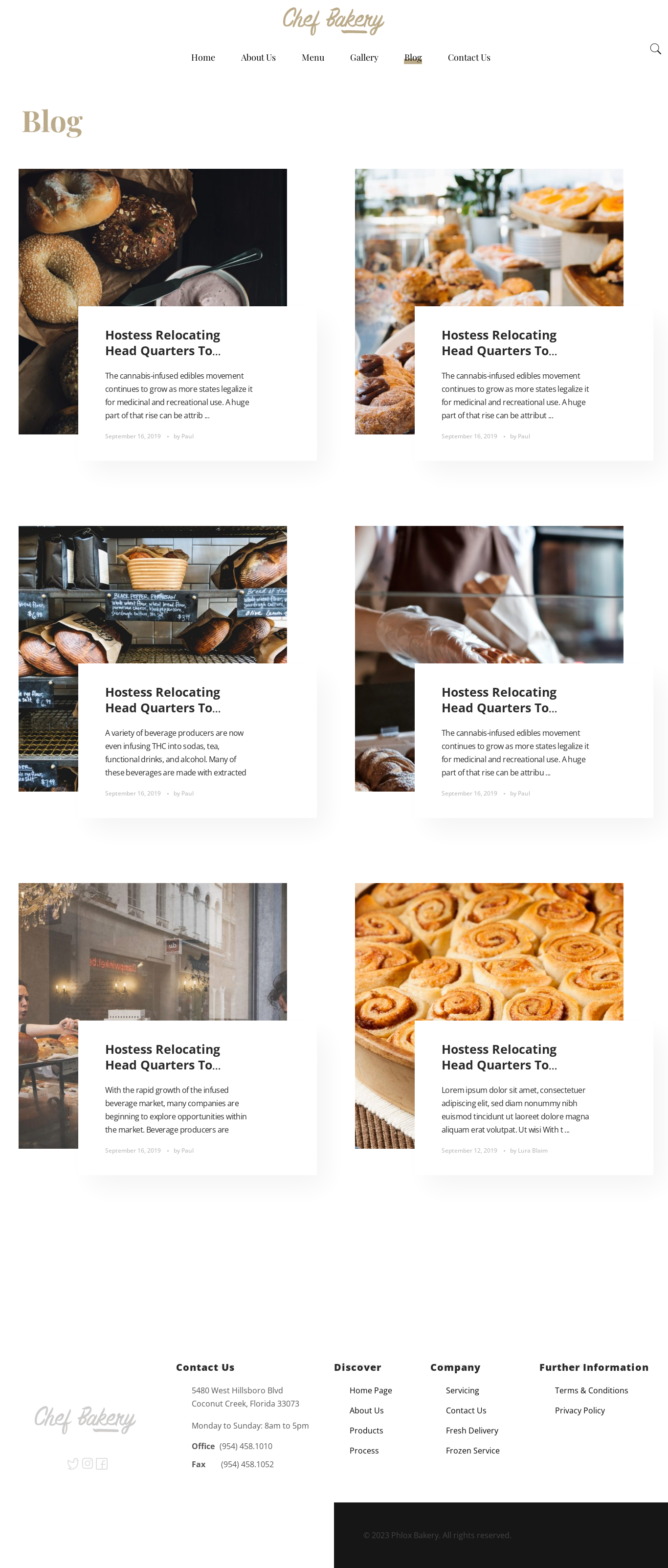Click the Instagram icon in footer
This screenshot has width=668, height=1568.
pos(88,1463)
